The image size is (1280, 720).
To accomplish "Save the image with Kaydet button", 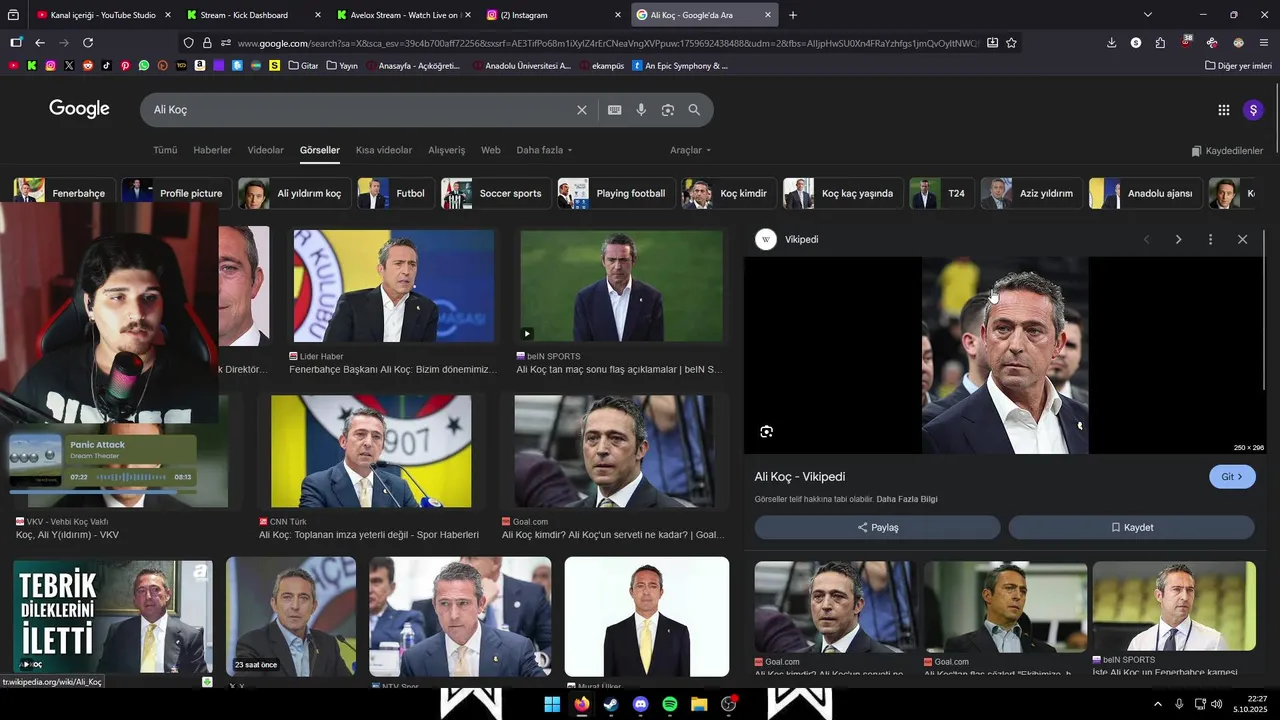I will [1131, 527].
